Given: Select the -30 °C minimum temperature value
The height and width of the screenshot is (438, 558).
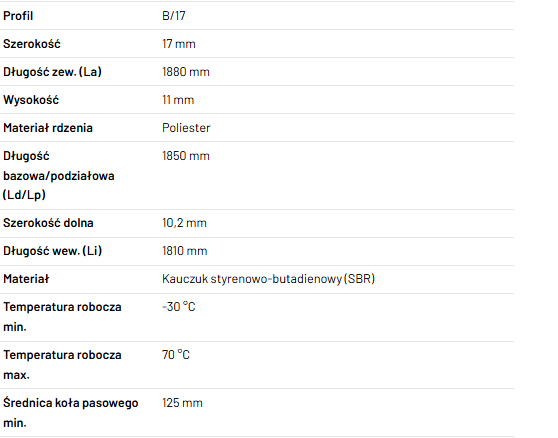Looking at the screenshot, I should [x=179, y=307].
